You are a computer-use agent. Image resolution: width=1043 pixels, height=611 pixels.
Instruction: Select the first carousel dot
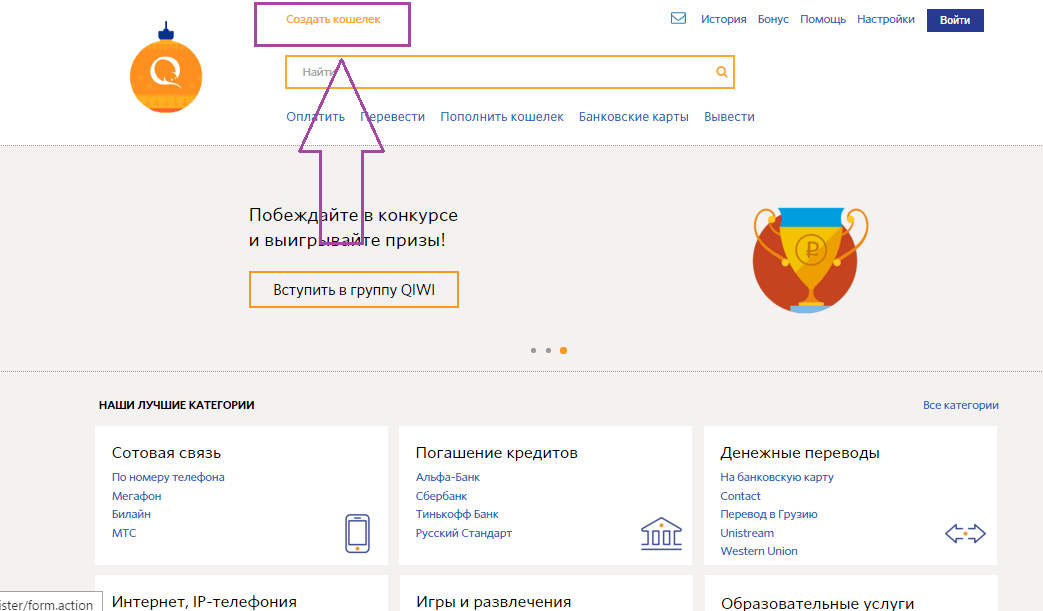[x=533, y=350]
